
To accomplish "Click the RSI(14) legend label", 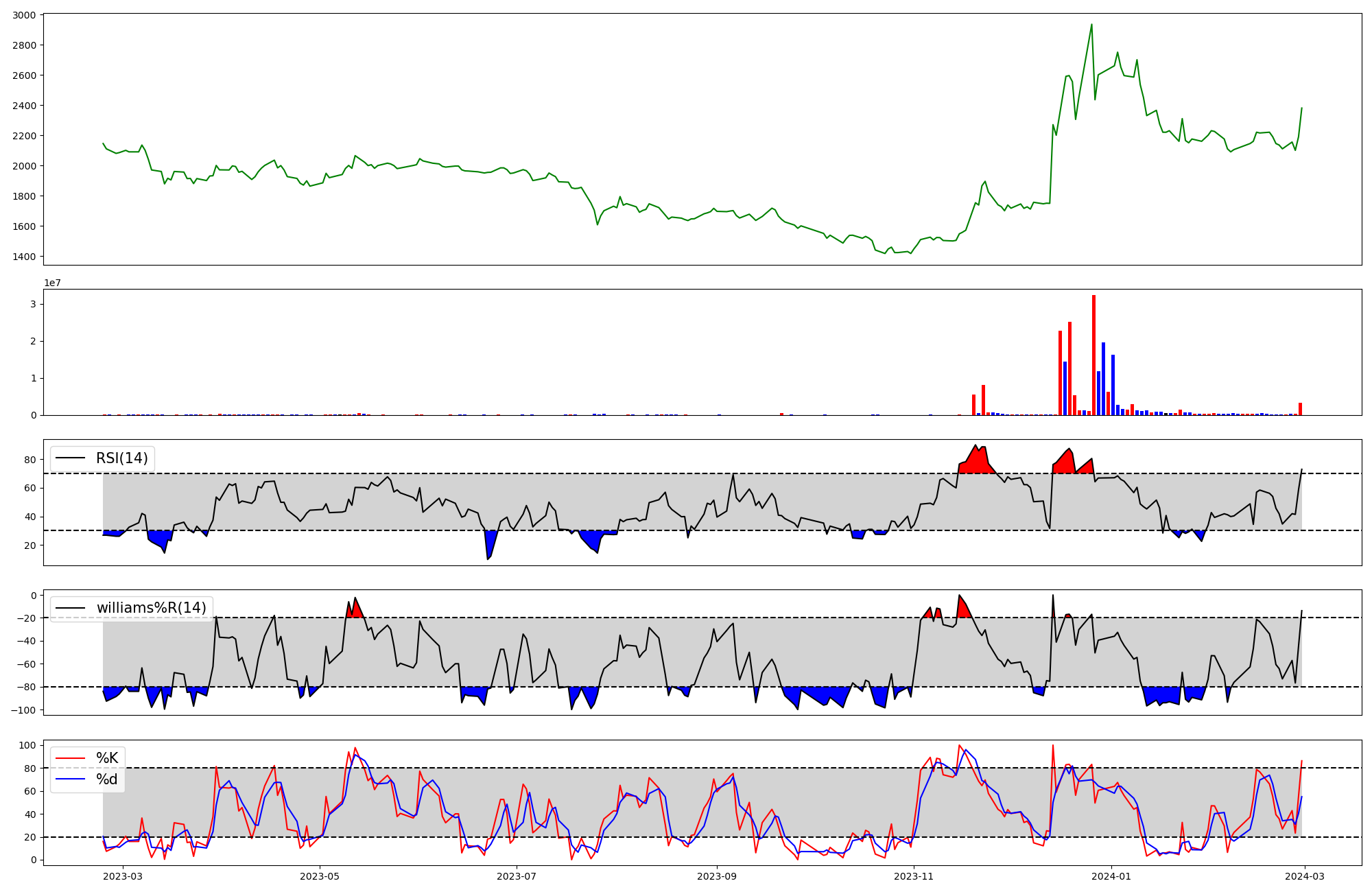I will [121, 458].
